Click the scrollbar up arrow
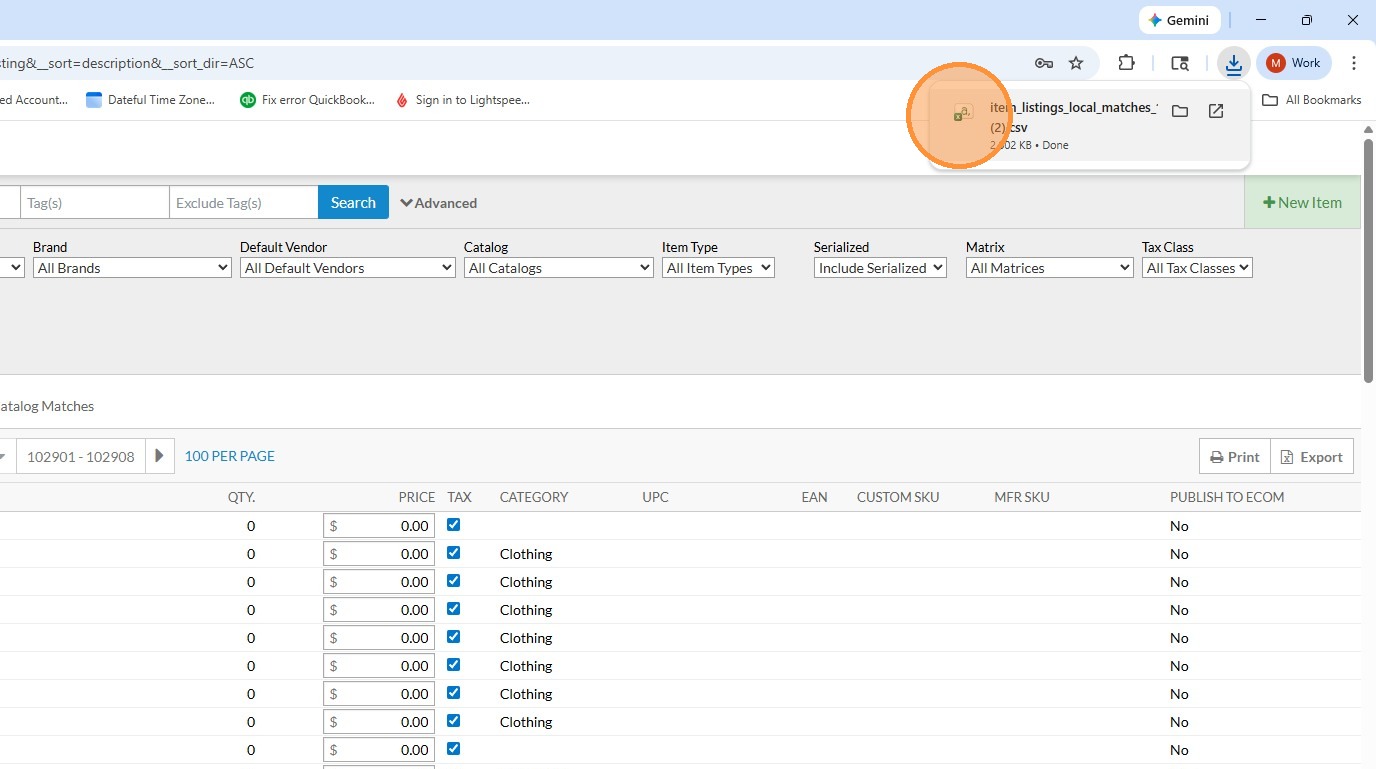This screenshot has height=769, width=1376. coord(1368,130)
